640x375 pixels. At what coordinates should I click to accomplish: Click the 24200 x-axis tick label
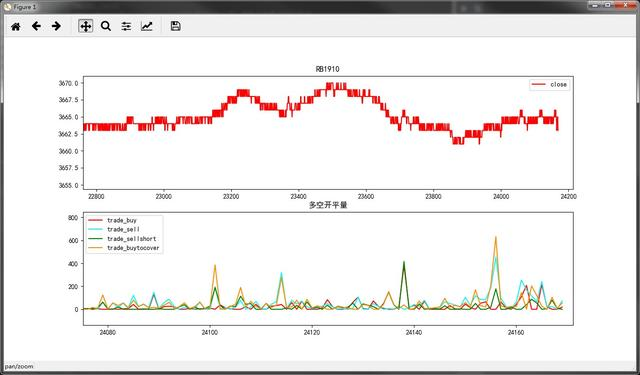click(569, 196)
